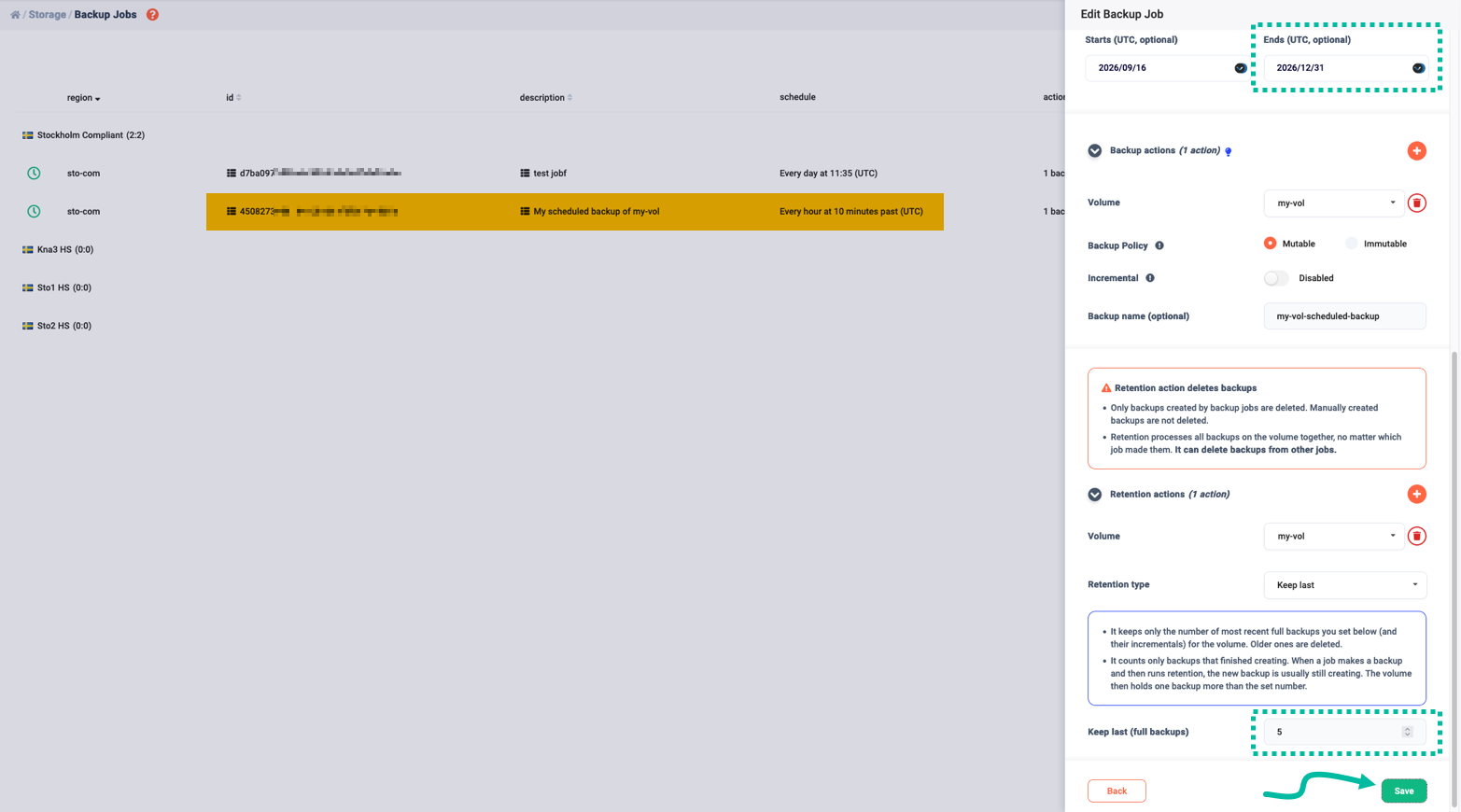1461x812 pixels.
Task: Select the Stockholm Compliant (2:2) region group
Action: (x=83, y=135)
